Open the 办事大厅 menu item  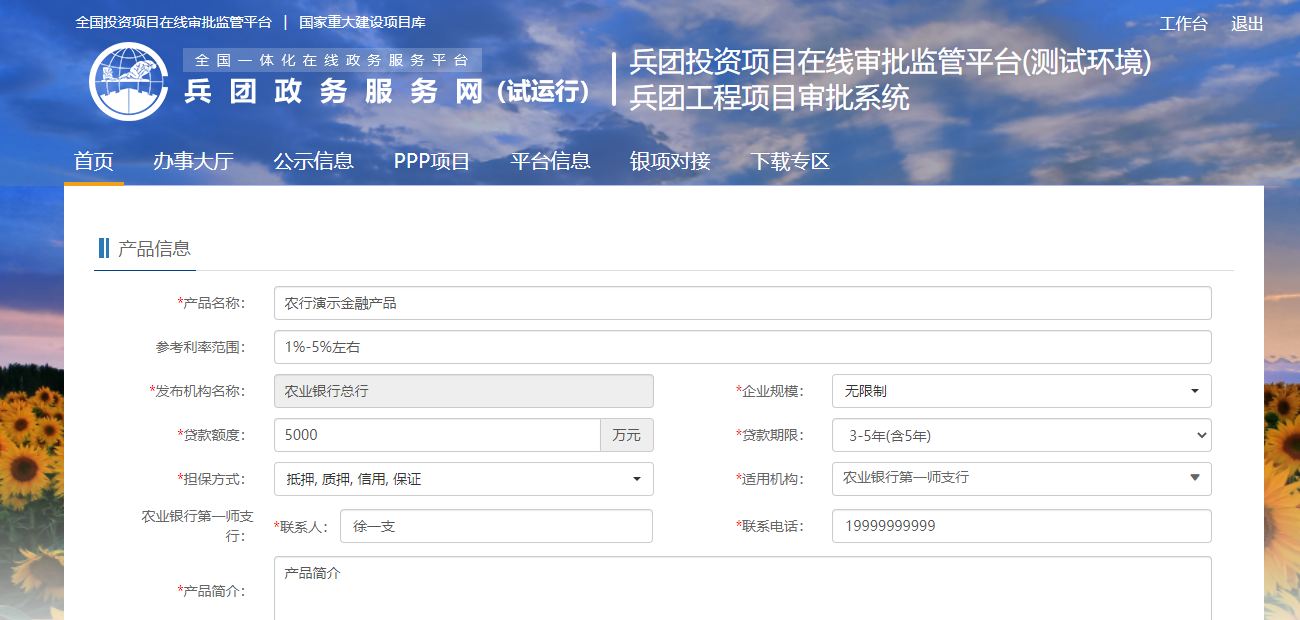tap(193, 161)
